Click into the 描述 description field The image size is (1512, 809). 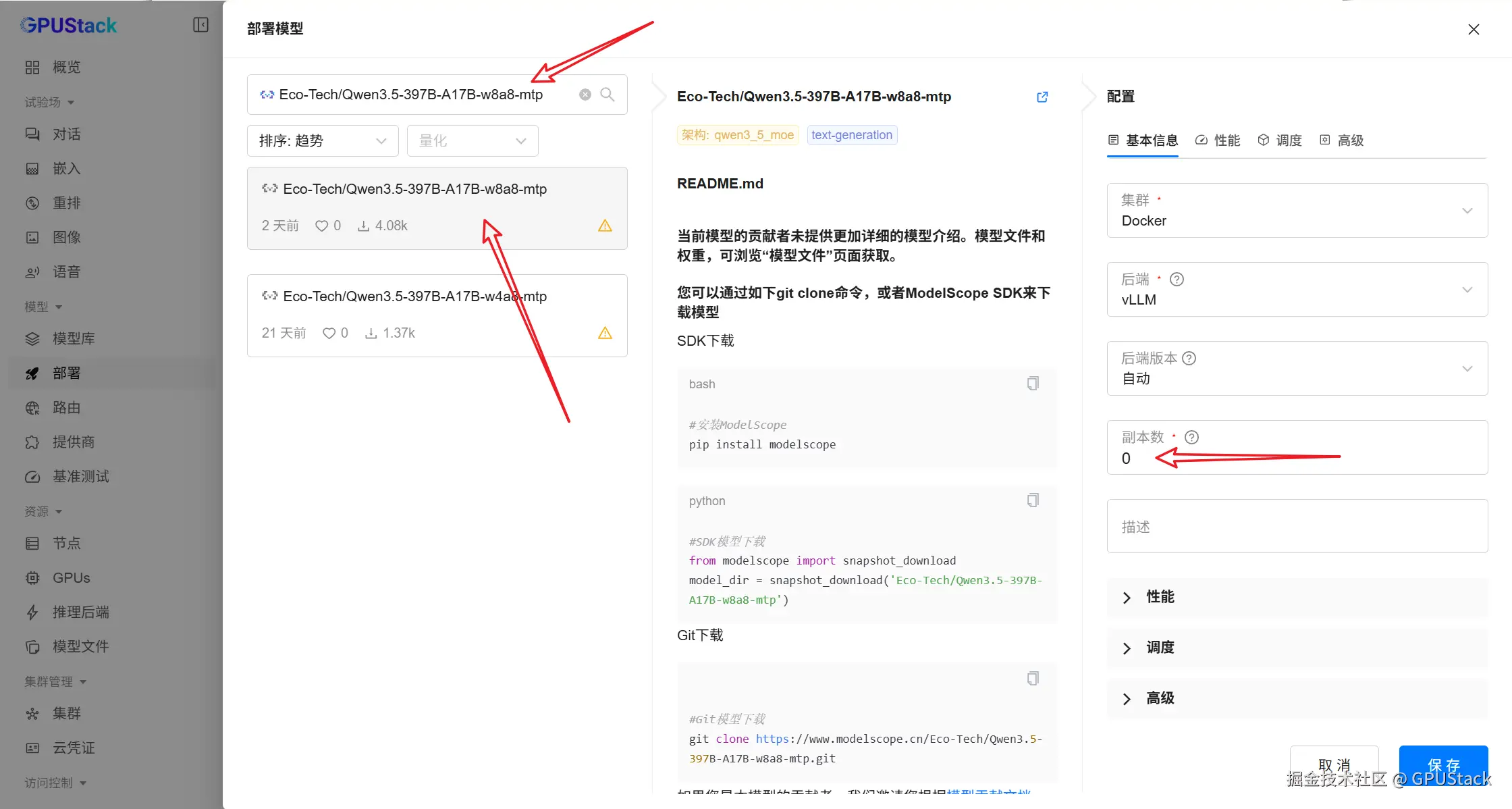pyautogui.click(x=1297, y=526)
